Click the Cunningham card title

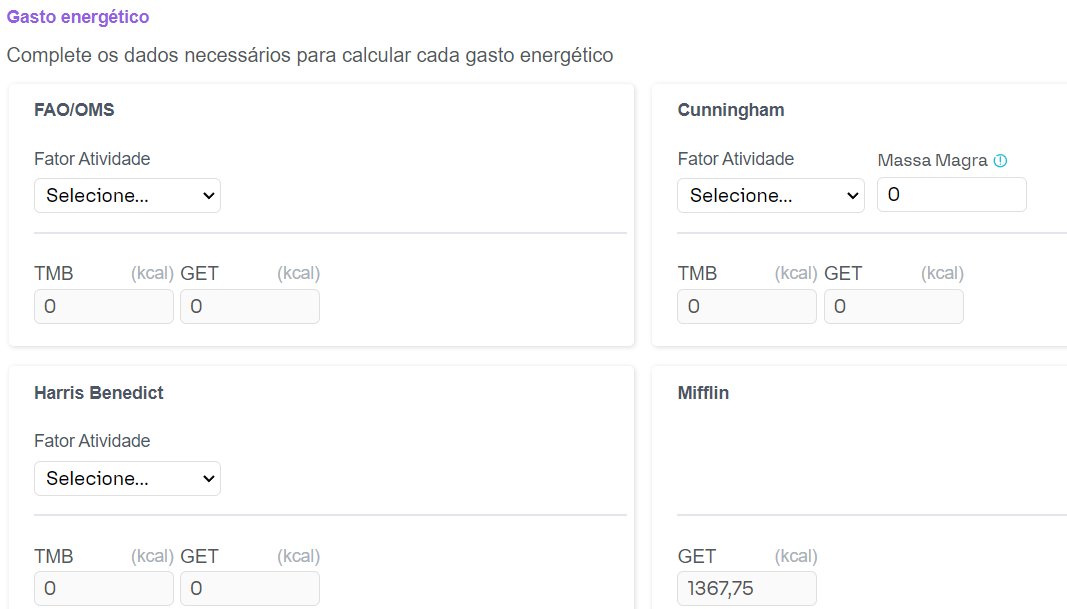(x=731, y=110)
